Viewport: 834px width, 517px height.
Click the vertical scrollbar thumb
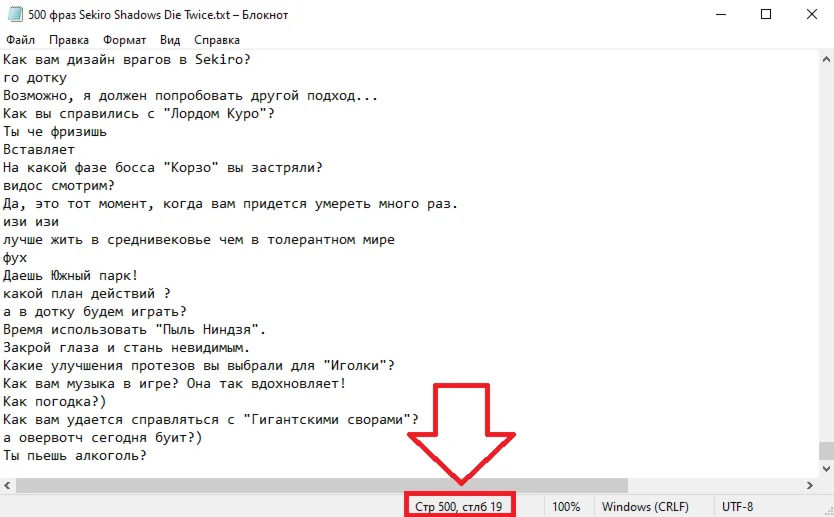coord(826,451)
